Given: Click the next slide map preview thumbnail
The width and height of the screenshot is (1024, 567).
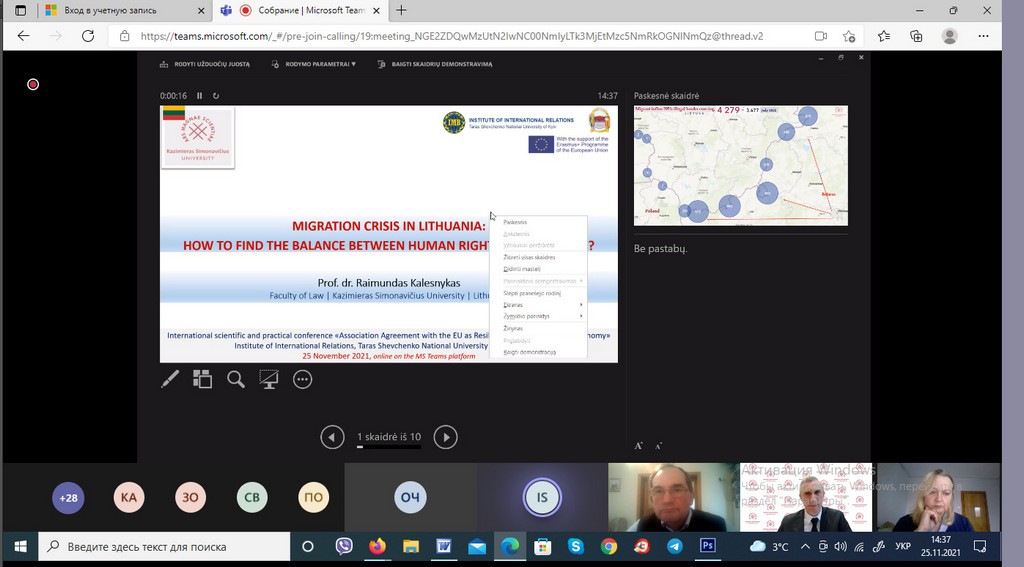Looking at the screenshot, I should [x=740, y=165].
